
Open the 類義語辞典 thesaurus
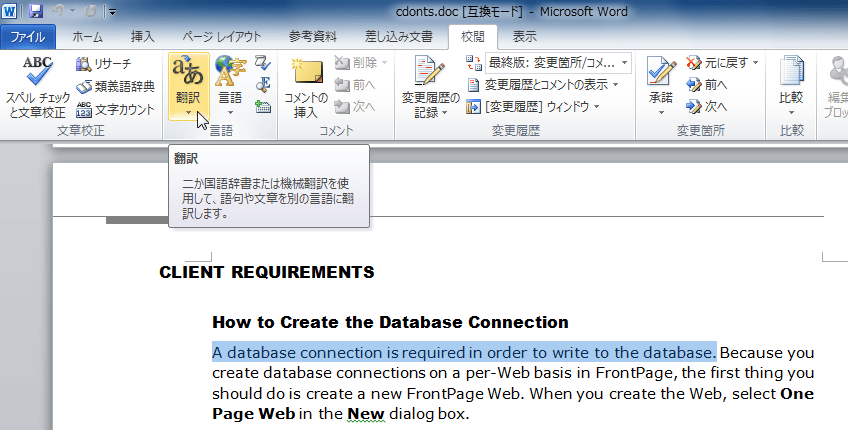115,87
